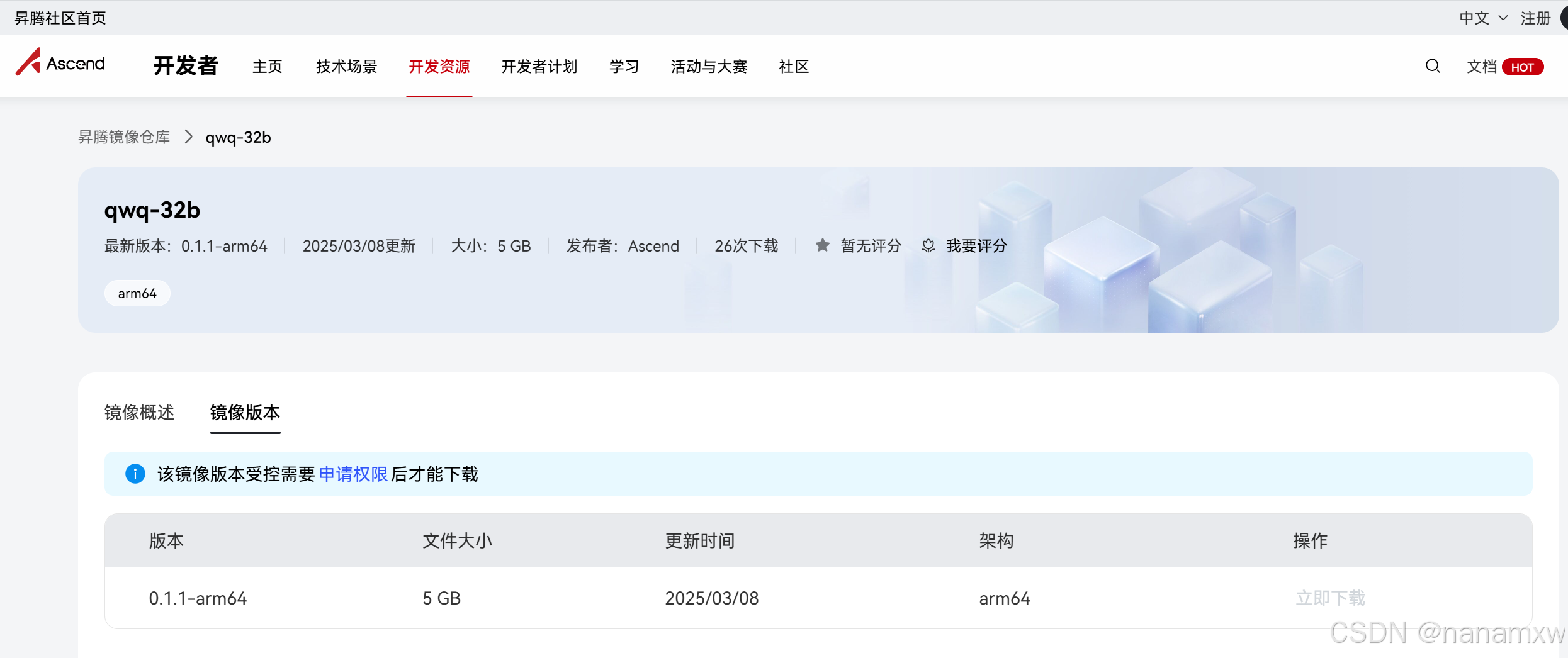Click the 大小: 5 GB text
The height and width of the screenshot is (658, 1568).
tap(491, 245)
